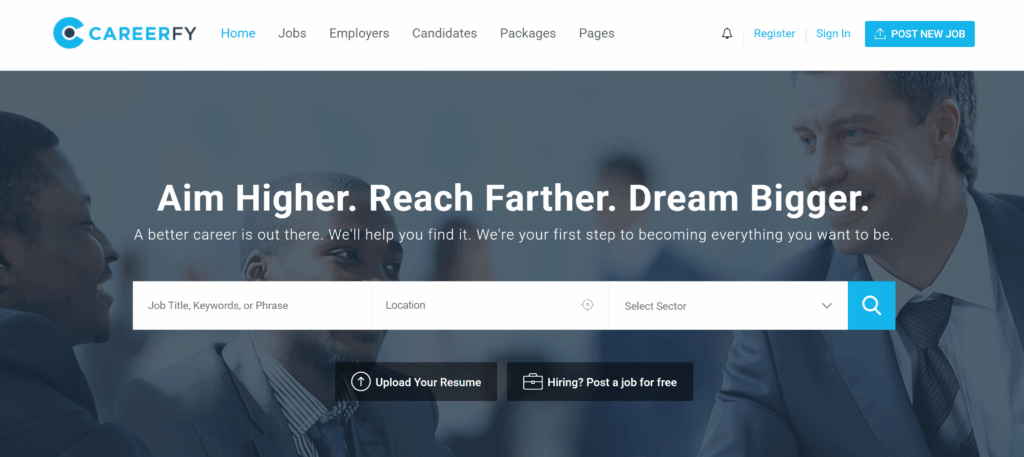Open the Employers menu

[359, 33]
